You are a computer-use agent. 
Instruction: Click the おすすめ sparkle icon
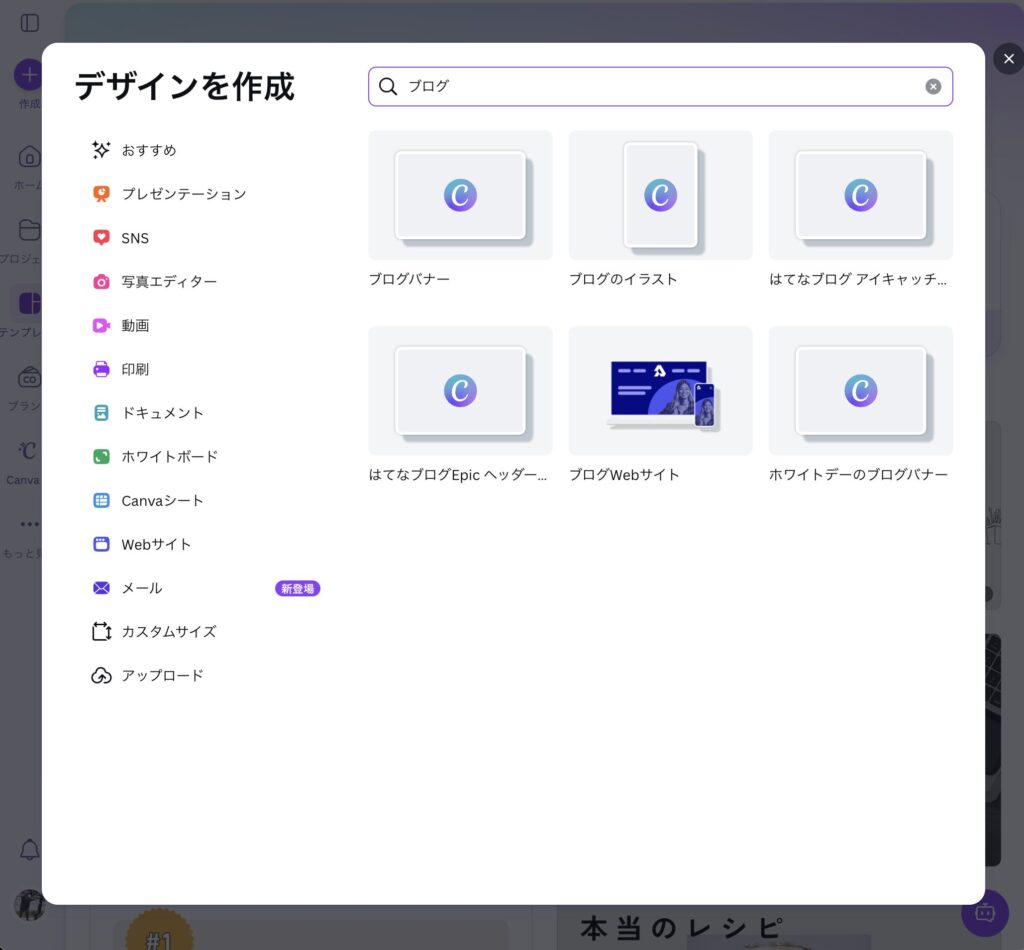[101, 150]
